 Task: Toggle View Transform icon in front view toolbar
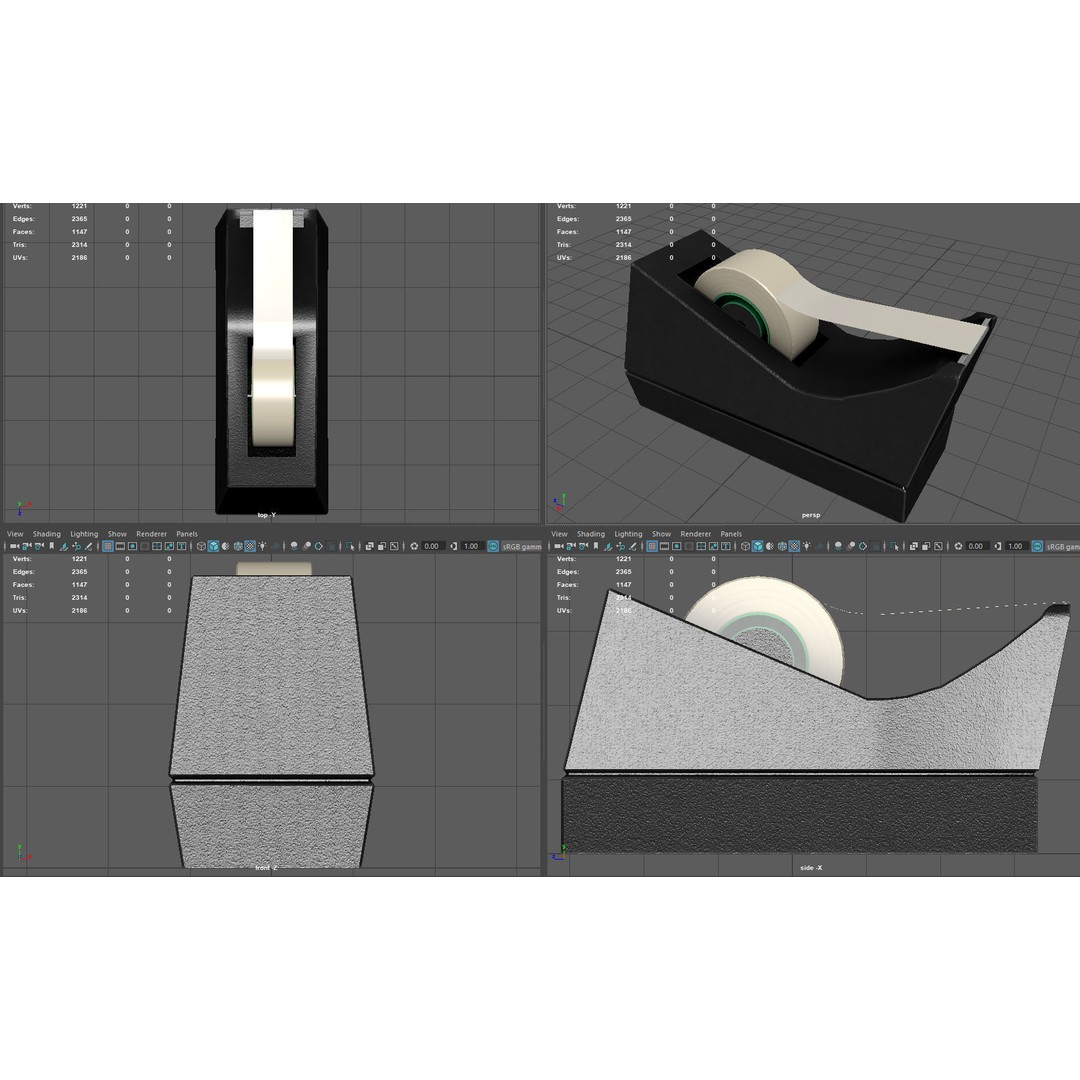point(492,546)
